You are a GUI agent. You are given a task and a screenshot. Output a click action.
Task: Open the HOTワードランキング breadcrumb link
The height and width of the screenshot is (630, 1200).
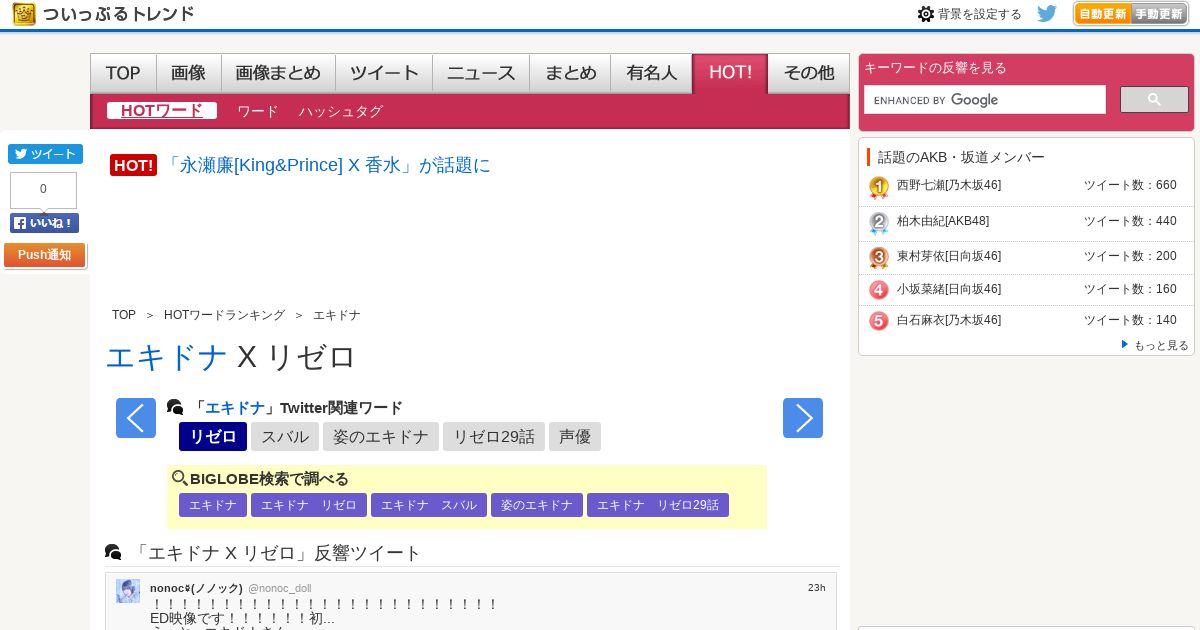coord(224,315)
